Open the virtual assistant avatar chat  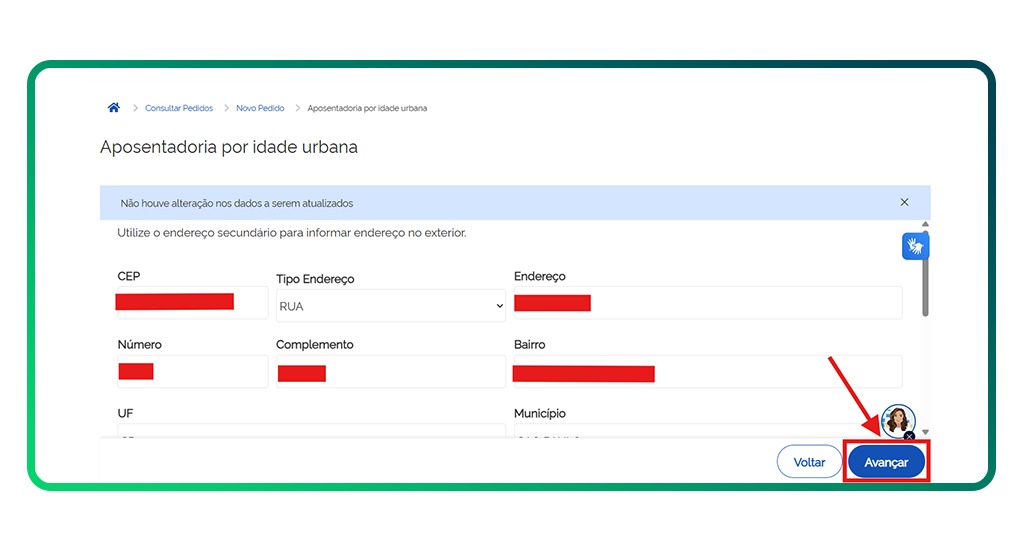coord(897,420)
